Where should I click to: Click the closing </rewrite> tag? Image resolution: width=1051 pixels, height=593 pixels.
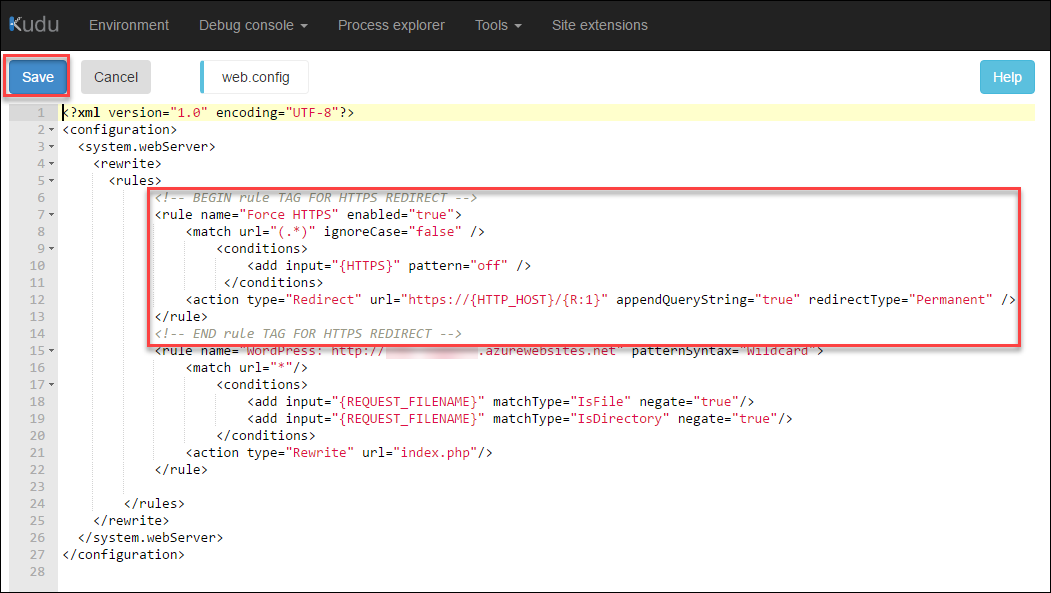tap(131, 521)
